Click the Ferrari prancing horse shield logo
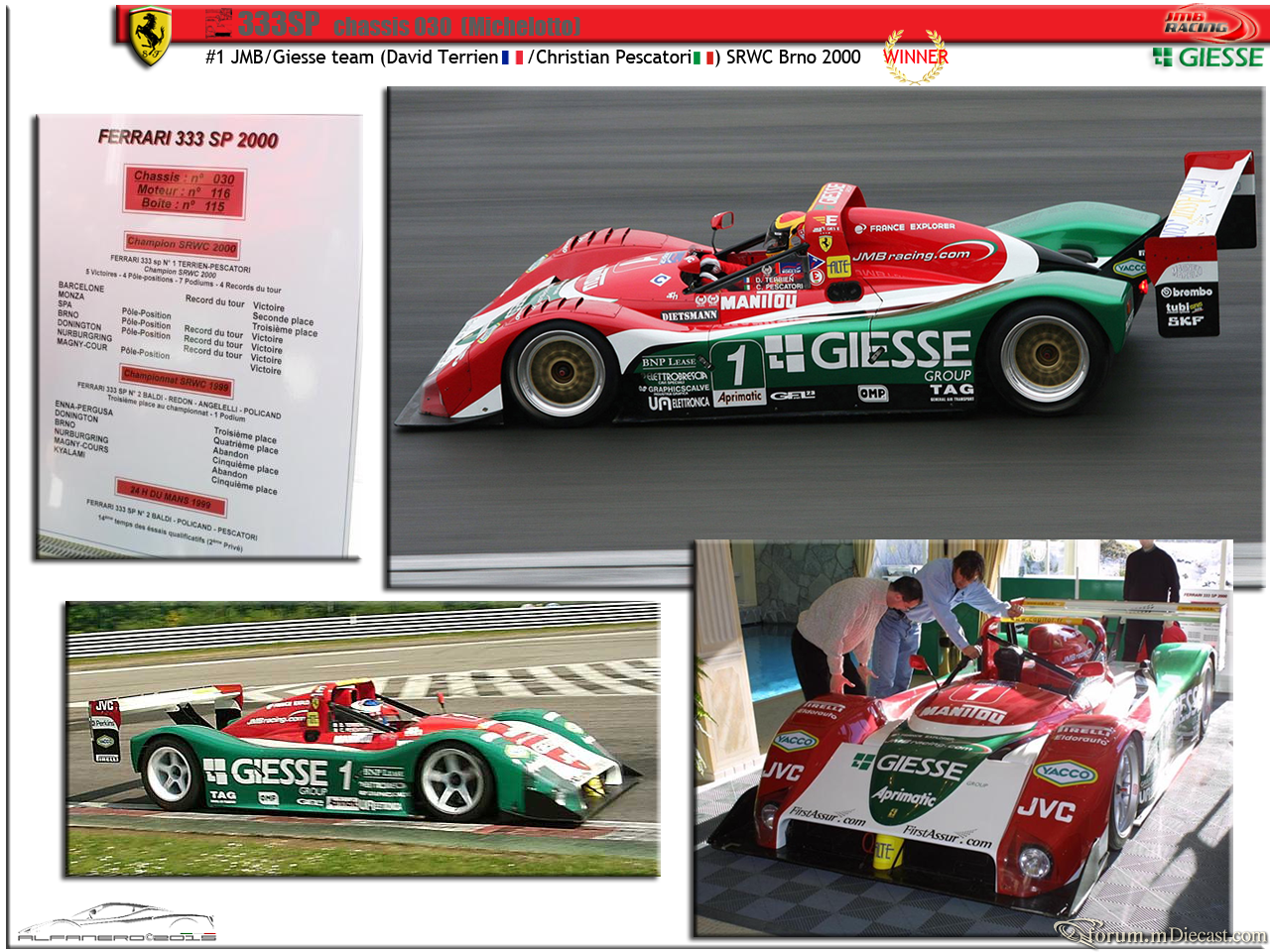The height and width of the screenshot is (952, 1270). [x=151, y=37]
